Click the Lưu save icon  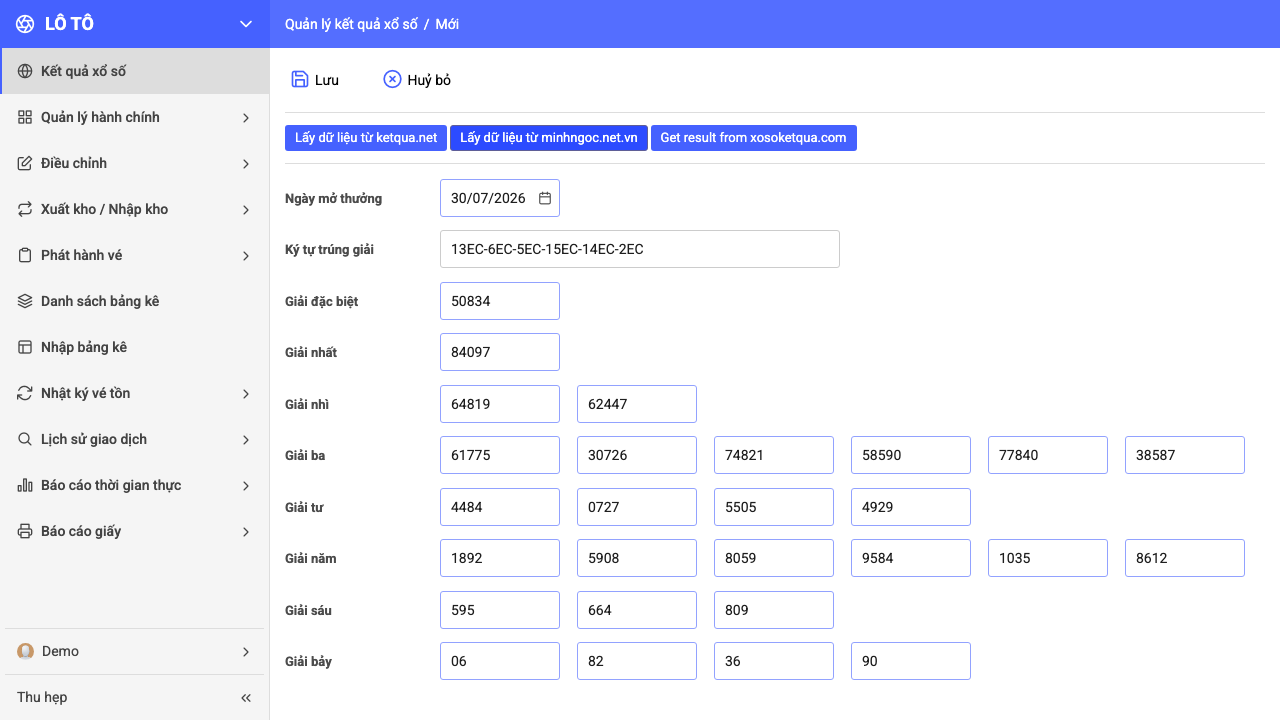click(300, 80)
